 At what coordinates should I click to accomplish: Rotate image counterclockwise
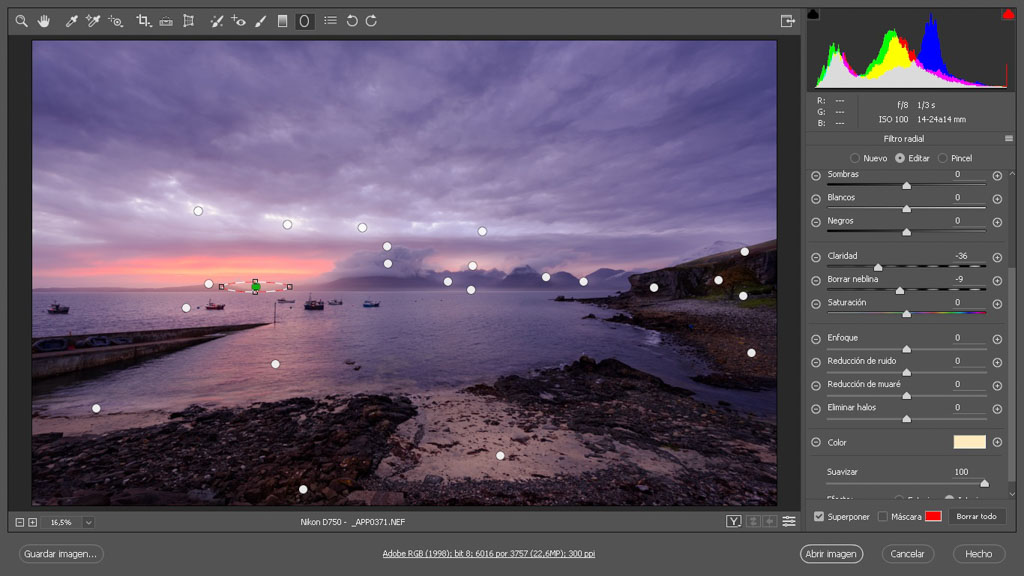[x=352, y=21]
